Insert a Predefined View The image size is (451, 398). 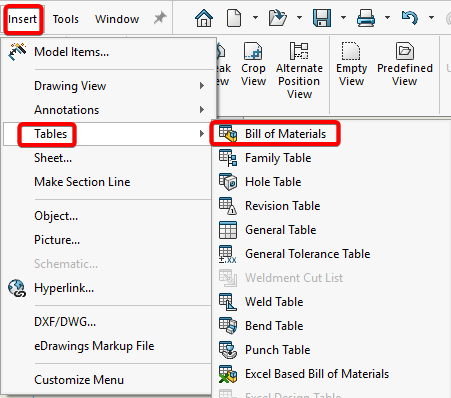(405, 64)
